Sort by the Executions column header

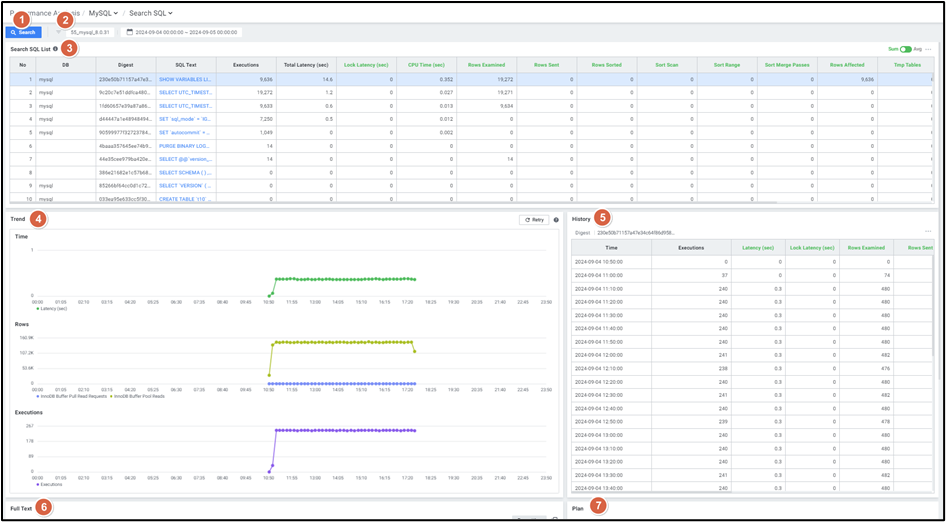point(245,64)
